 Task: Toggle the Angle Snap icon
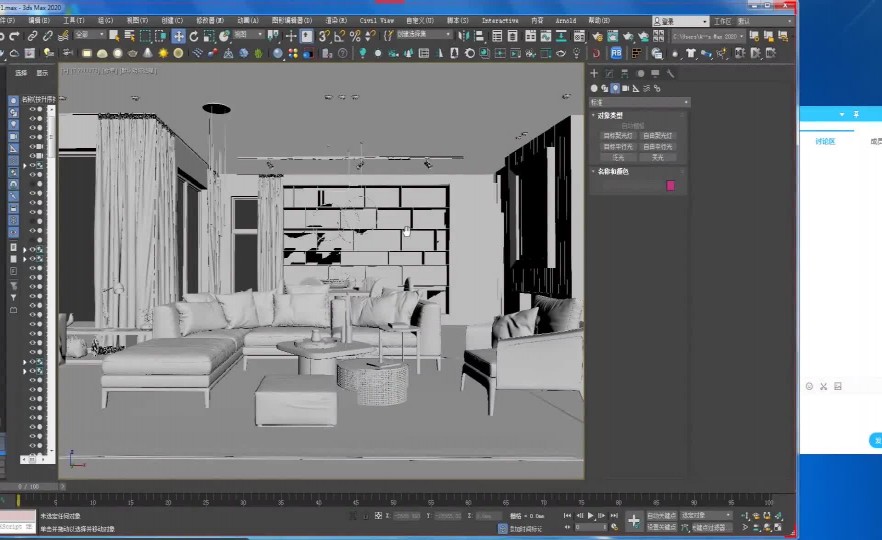coord(339,37)
